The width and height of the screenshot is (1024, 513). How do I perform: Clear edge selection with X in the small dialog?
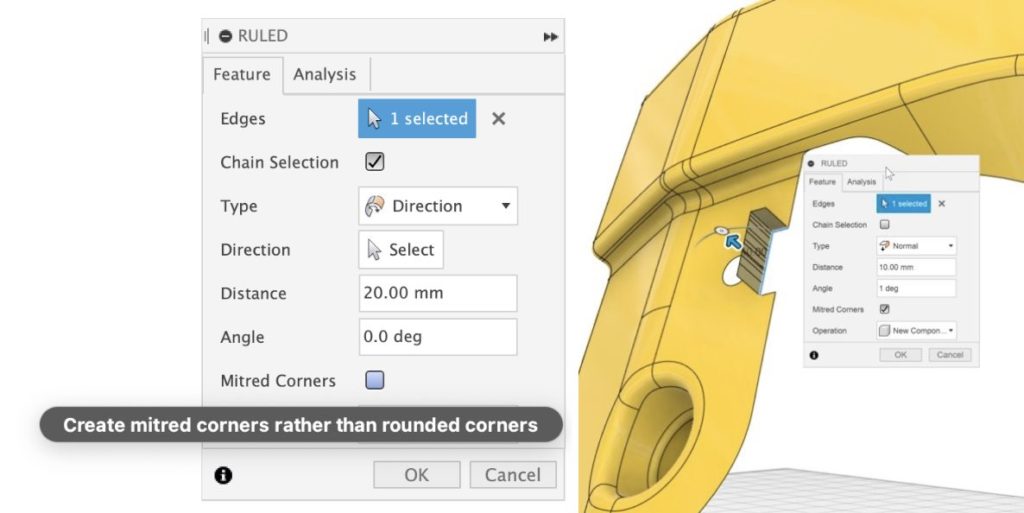[x=941, y=204]
